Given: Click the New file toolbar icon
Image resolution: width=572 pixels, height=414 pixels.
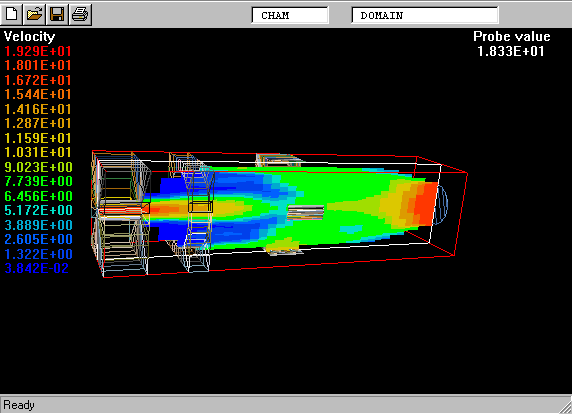Looking at the screenshot, I should point(11,15).
